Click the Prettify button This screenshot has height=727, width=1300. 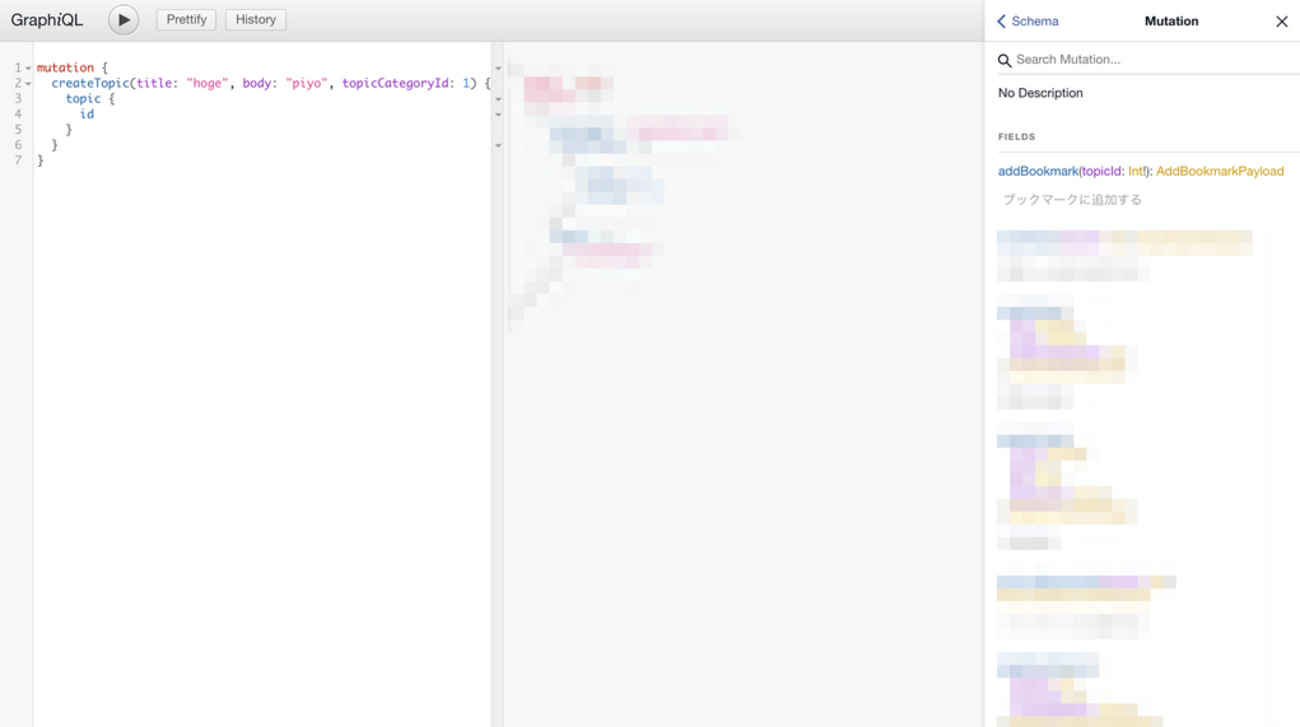click(186, 20)
